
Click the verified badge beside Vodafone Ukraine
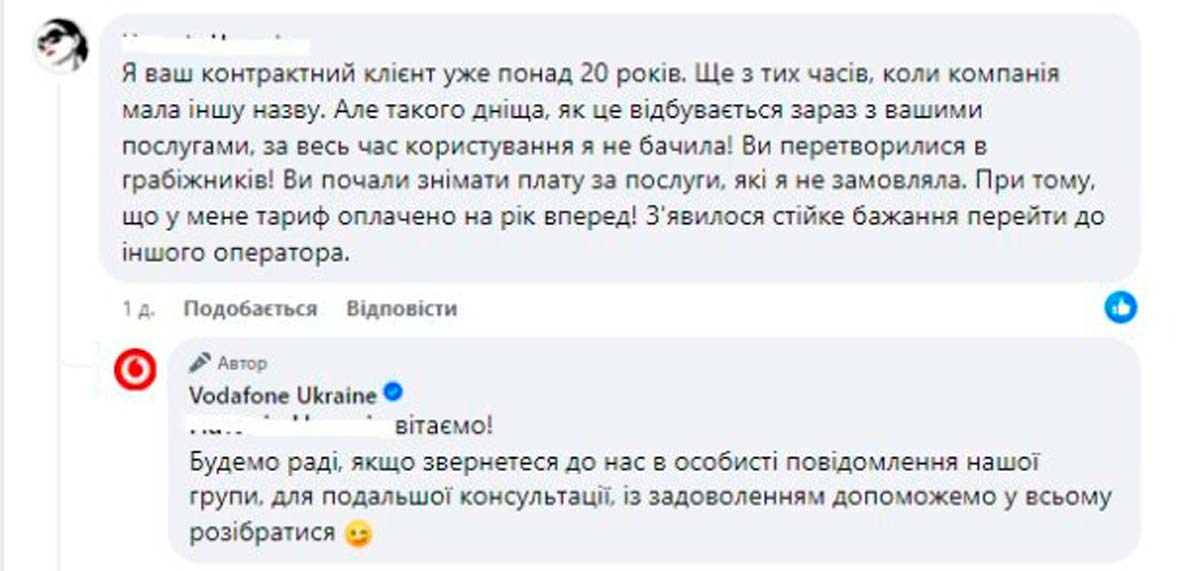394,393
